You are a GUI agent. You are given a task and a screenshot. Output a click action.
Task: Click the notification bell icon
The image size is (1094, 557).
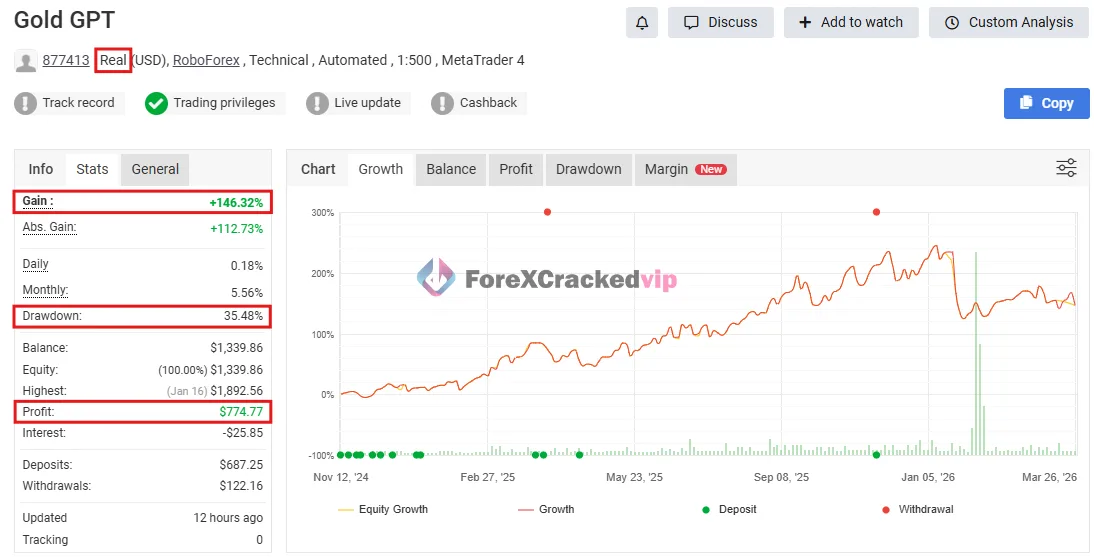pos(642,22)
